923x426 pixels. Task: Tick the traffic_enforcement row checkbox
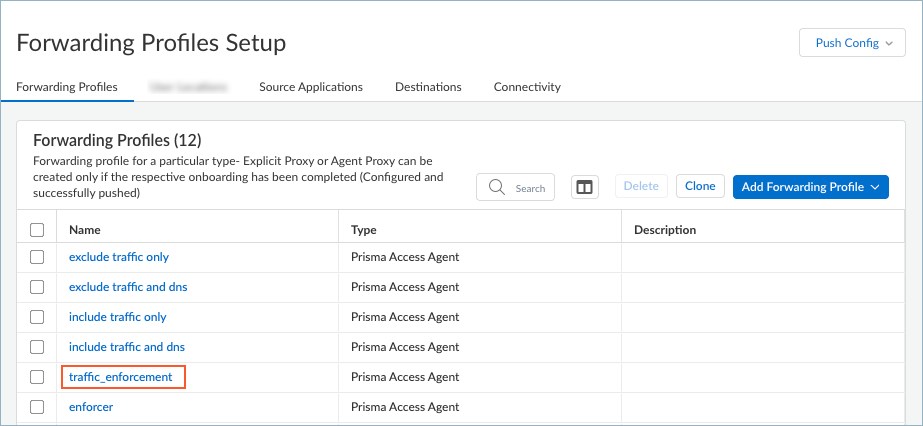(37, 377)
